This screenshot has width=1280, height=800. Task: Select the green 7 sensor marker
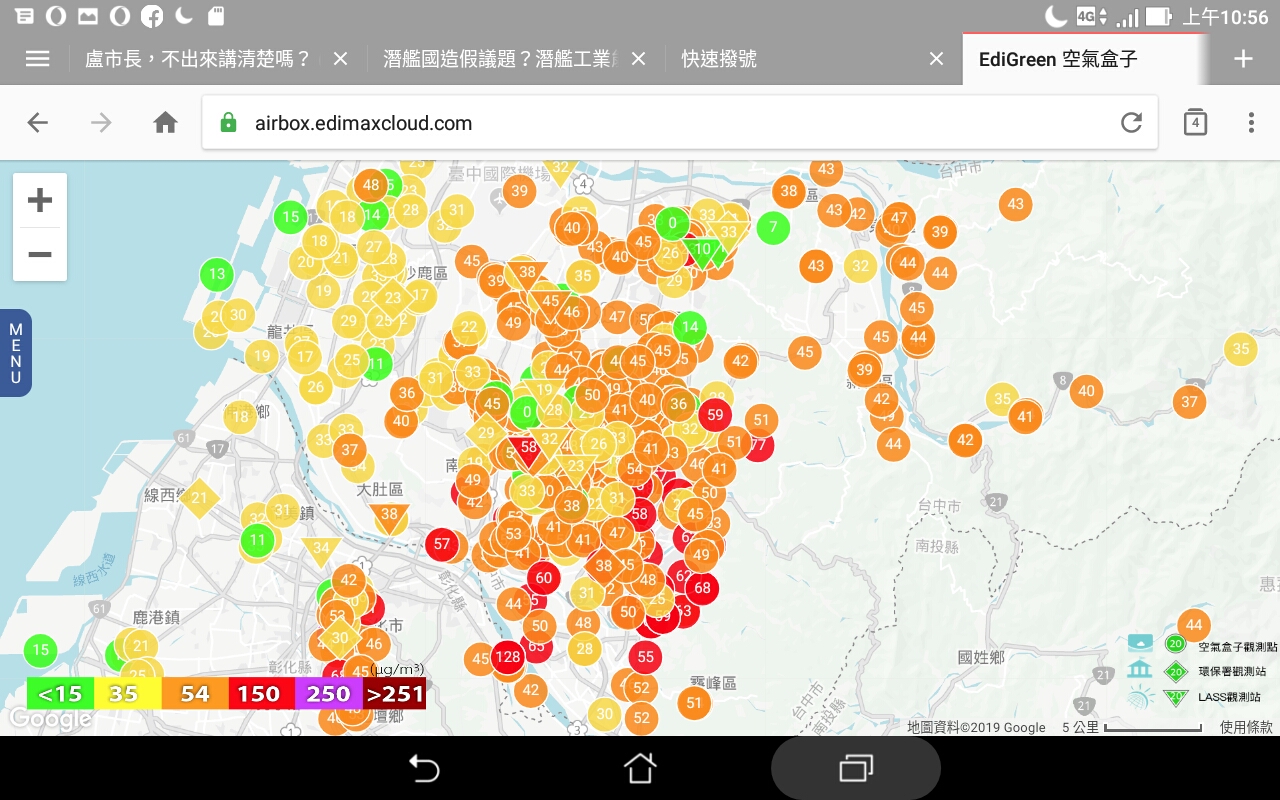[x=773, y=227]
